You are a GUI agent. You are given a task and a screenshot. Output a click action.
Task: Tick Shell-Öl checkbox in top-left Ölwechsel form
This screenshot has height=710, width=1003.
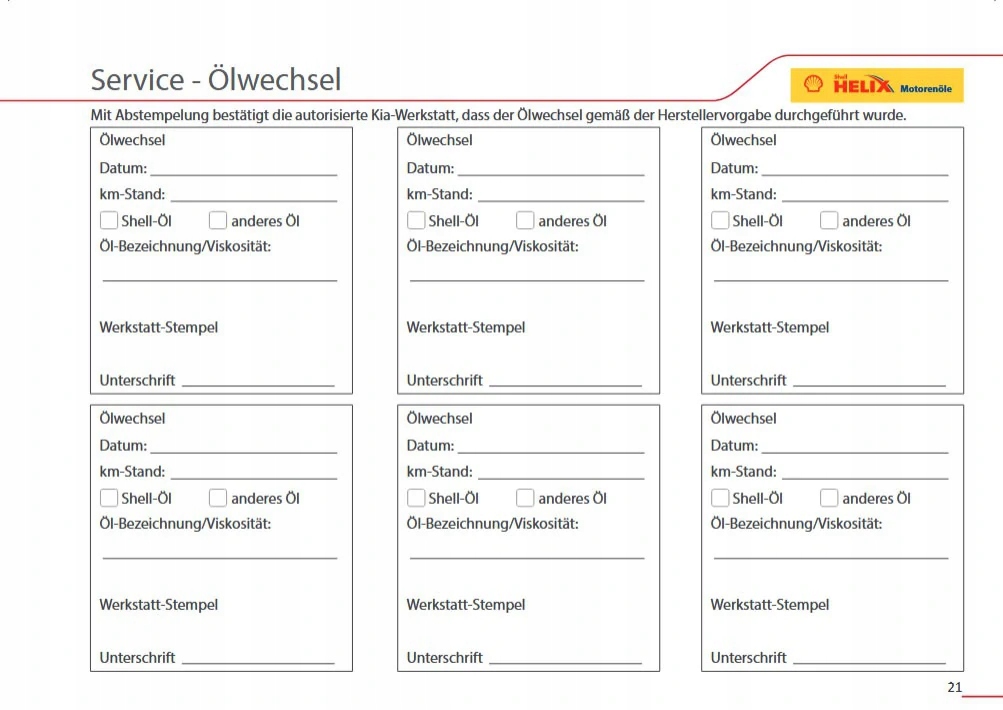click(x=109, y=220)
